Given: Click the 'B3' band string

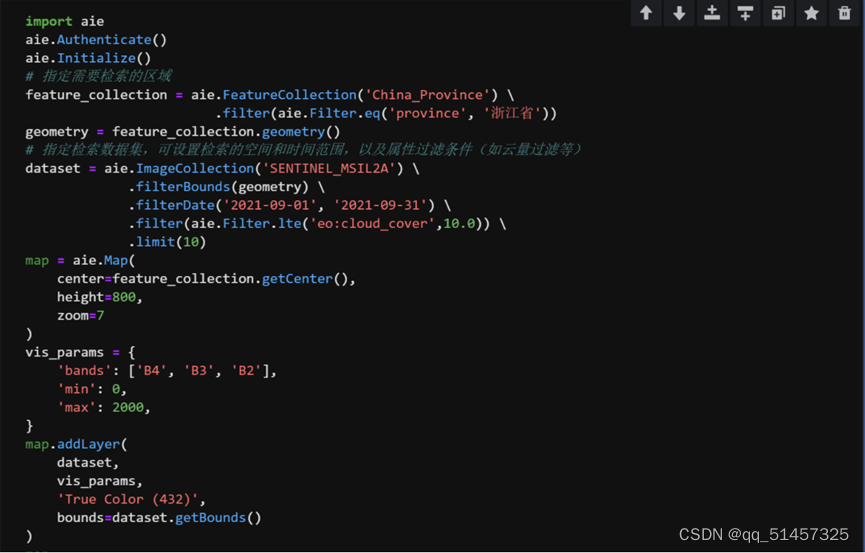Looking at the screenshot, I should coord(199,371).
